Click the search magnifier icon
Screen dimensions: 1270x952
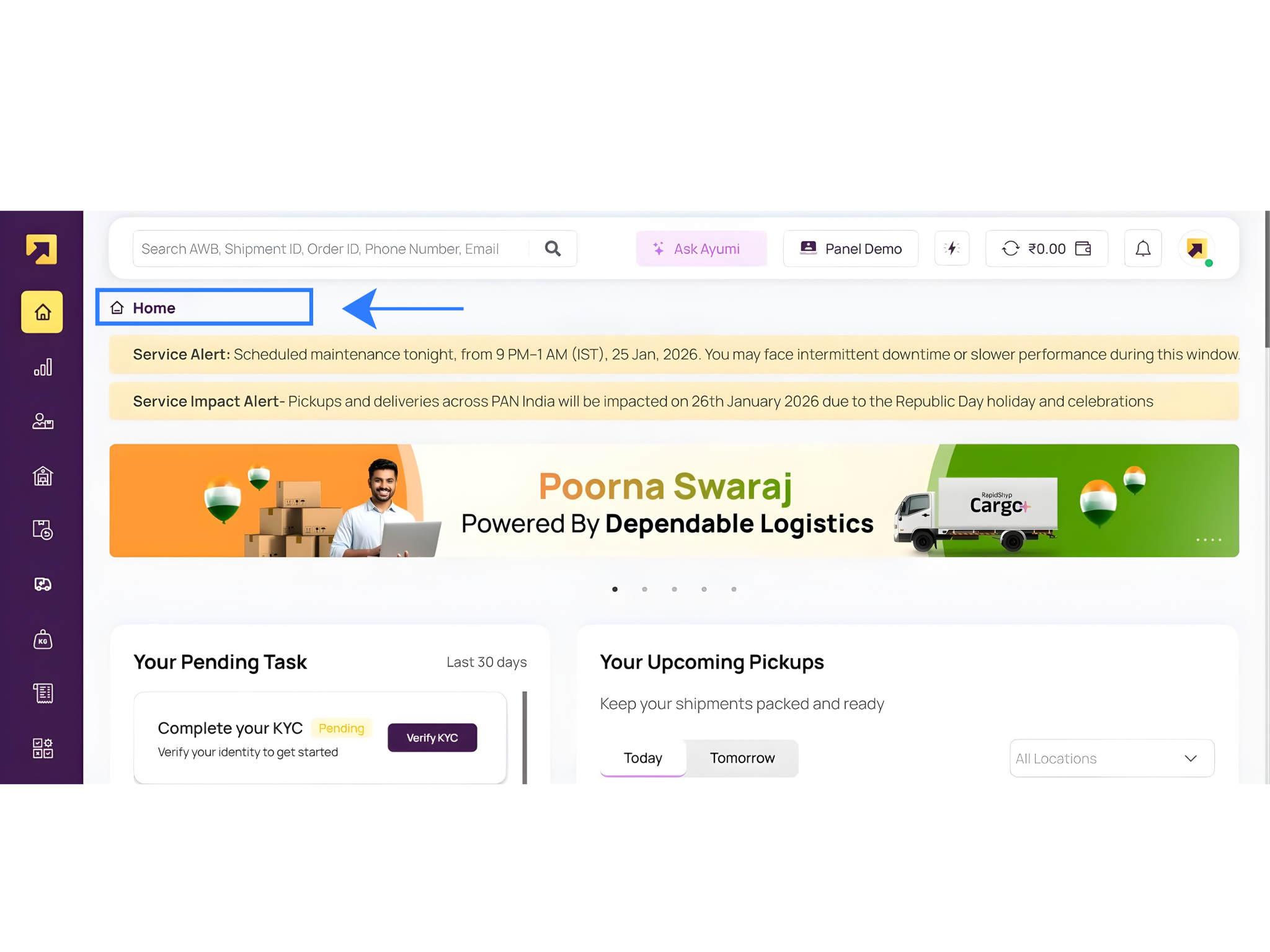pyautogui.click(x=553, y=249)
